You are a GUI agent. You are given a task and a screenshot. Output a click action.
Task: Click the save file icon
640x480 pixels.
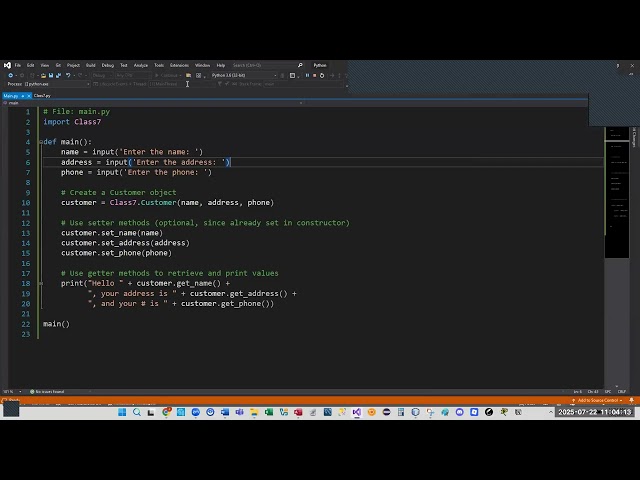coord(51,76)
